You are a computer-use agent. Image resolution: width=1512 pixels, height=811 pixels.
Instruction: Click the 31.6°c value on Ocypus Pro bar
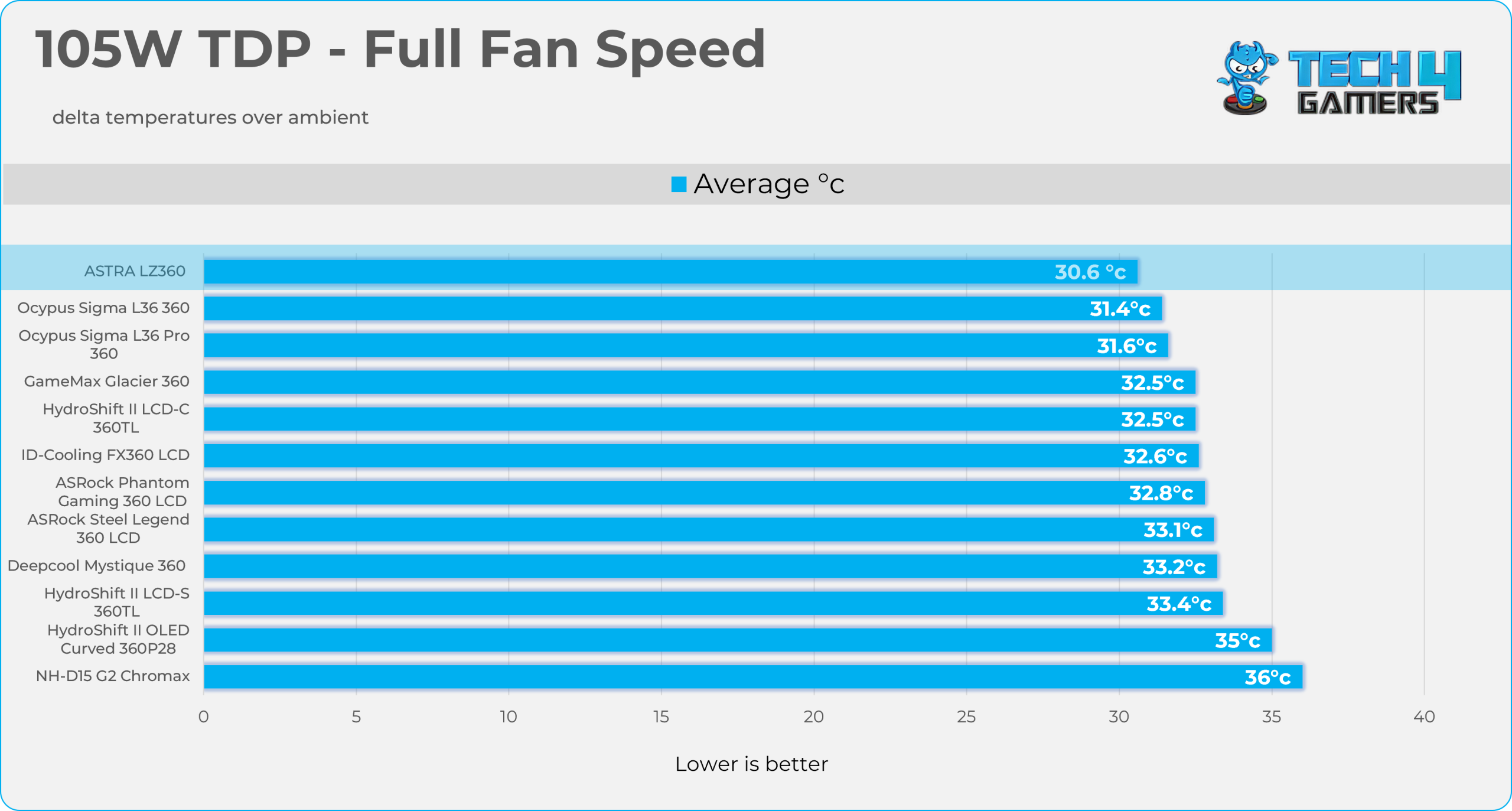(x=1126, y=346)
